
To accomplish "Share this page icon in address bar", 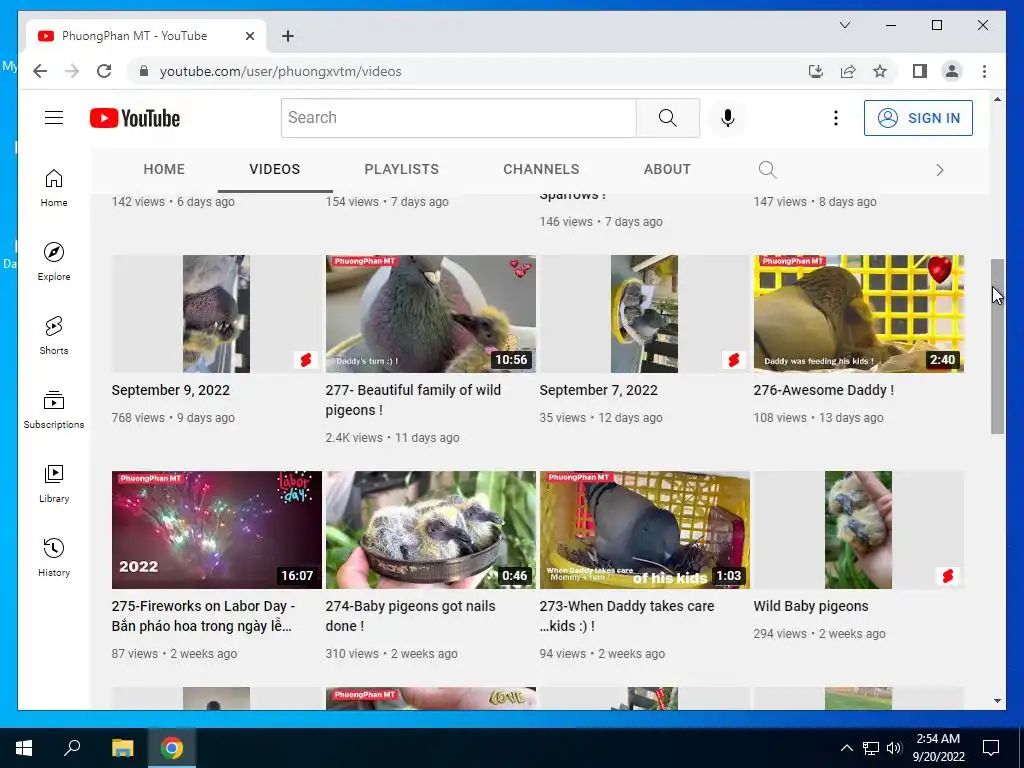I will click(848, 71).
